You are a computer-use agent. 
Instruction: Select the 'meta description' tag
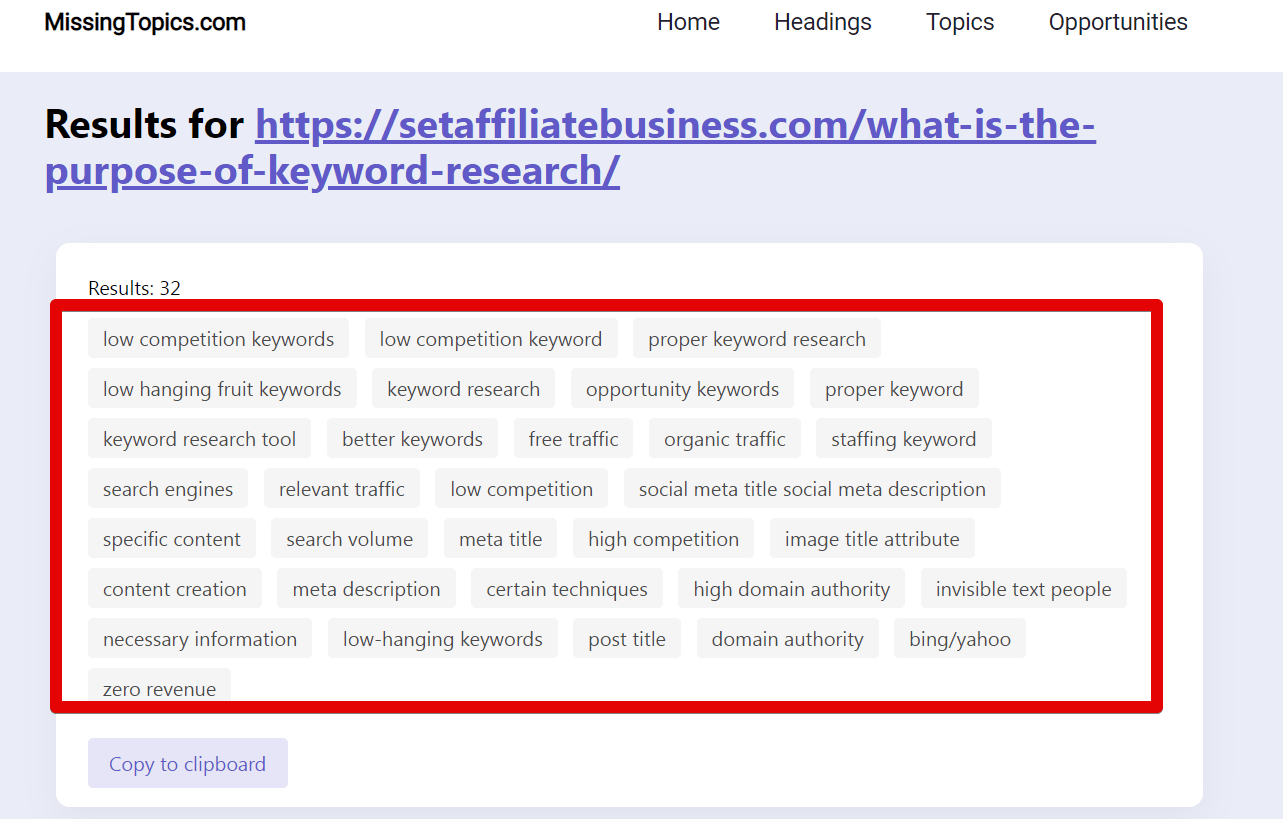pos(366,589)
